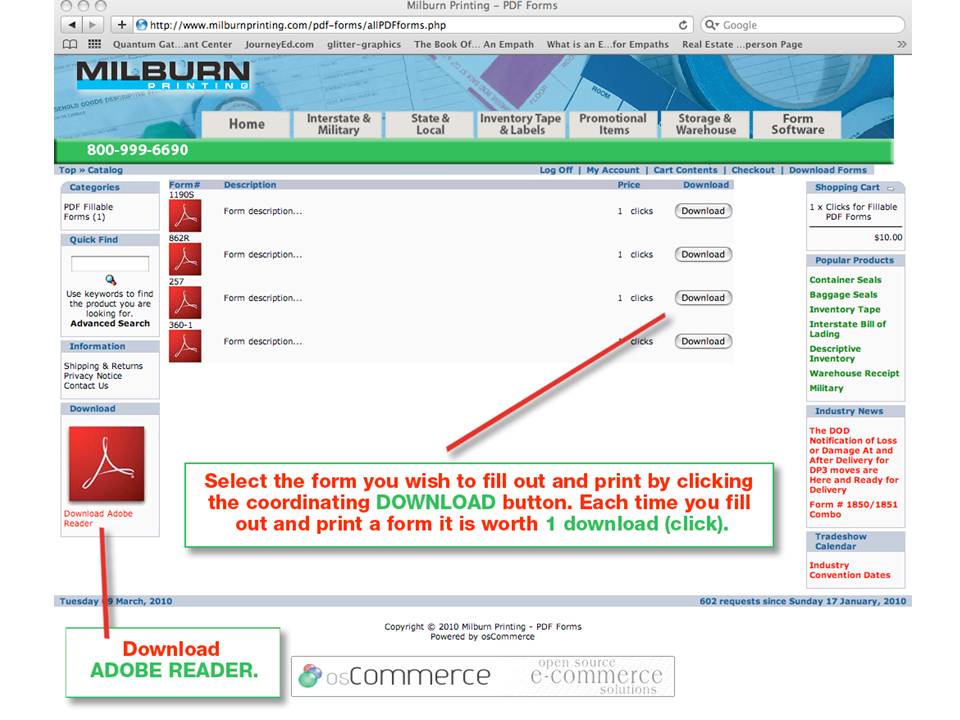Click the Catalog breadcrumb link
The width and height of the screenshot is (960, 720).
coord(105,170)
